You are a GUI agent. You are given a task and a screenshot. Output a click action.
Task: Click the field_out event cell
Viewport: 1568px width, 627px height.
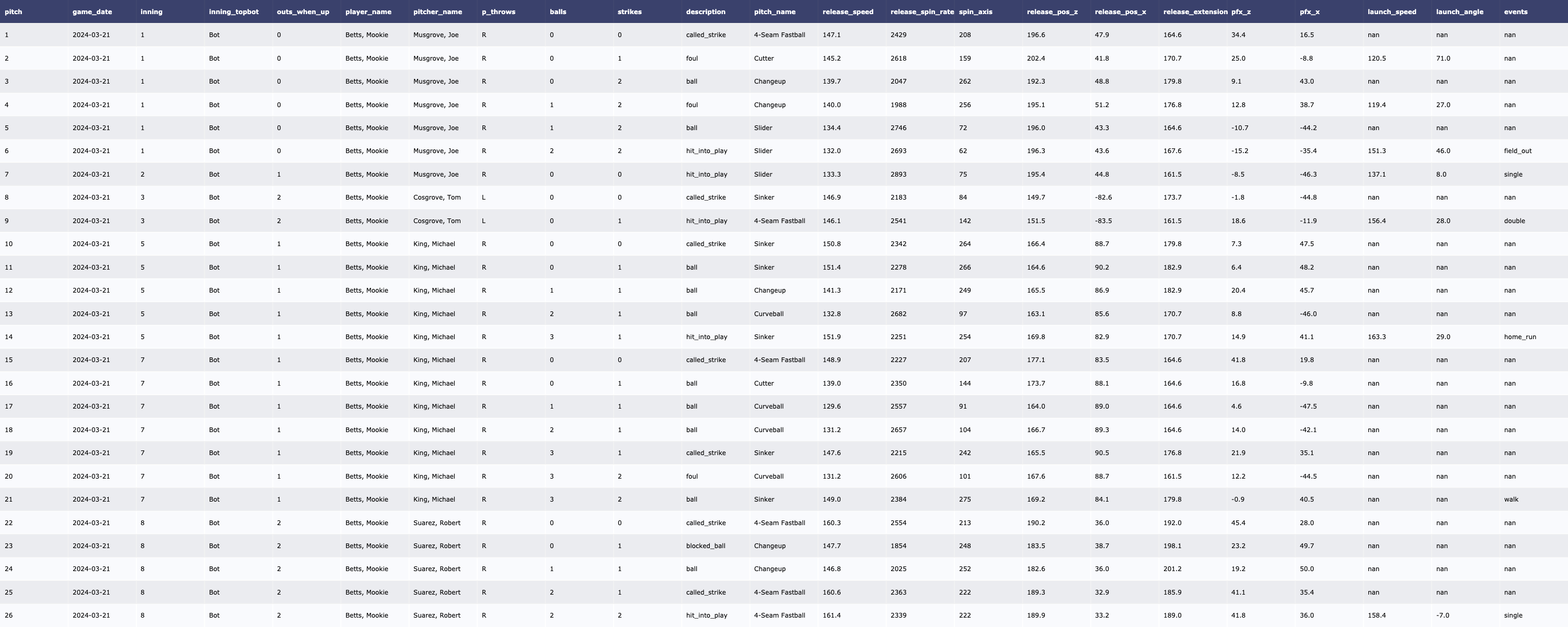point(1517,151)
